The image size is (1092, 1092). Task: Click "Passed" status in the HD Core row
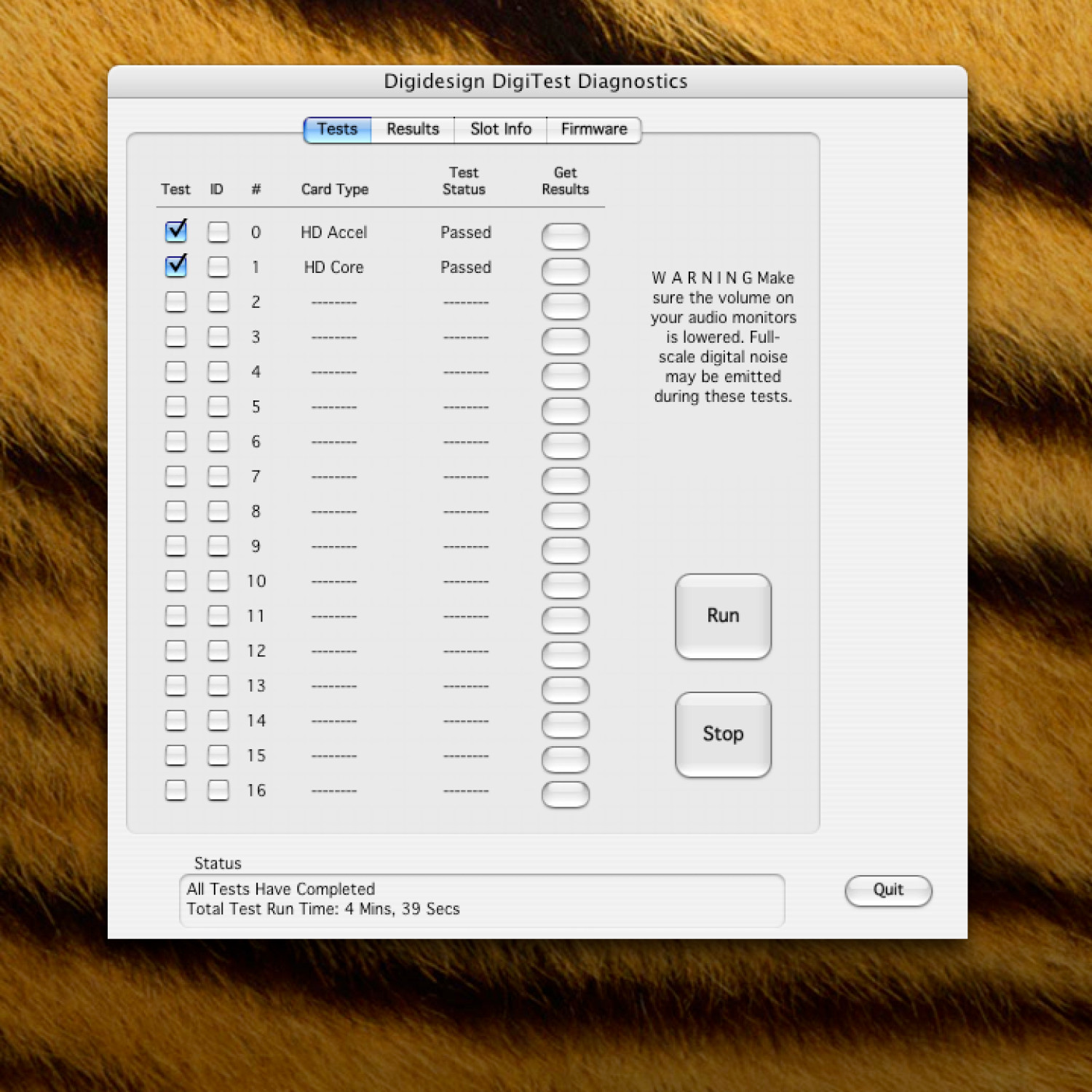[x=466, y=267]
